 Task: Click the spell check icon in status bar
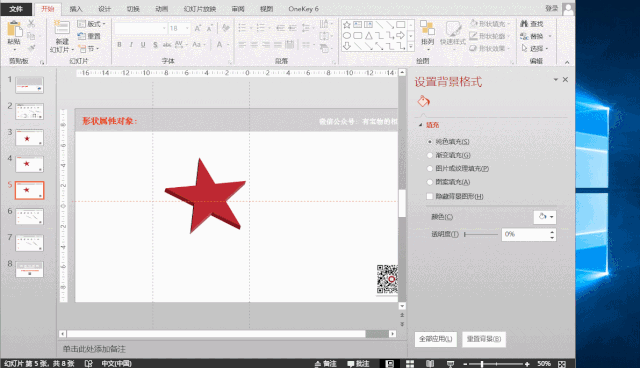coord(88,364)
